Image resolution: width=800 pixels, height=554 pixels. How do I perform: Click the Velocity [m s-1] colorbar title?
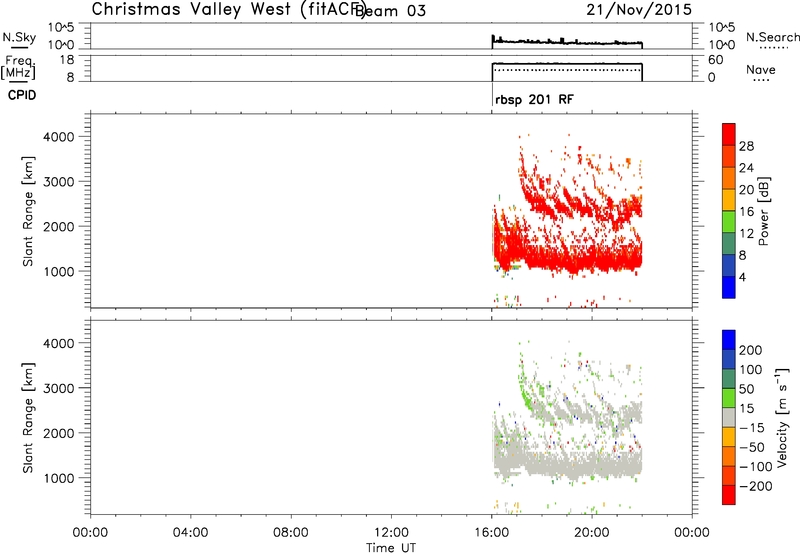tap(782, 417)
